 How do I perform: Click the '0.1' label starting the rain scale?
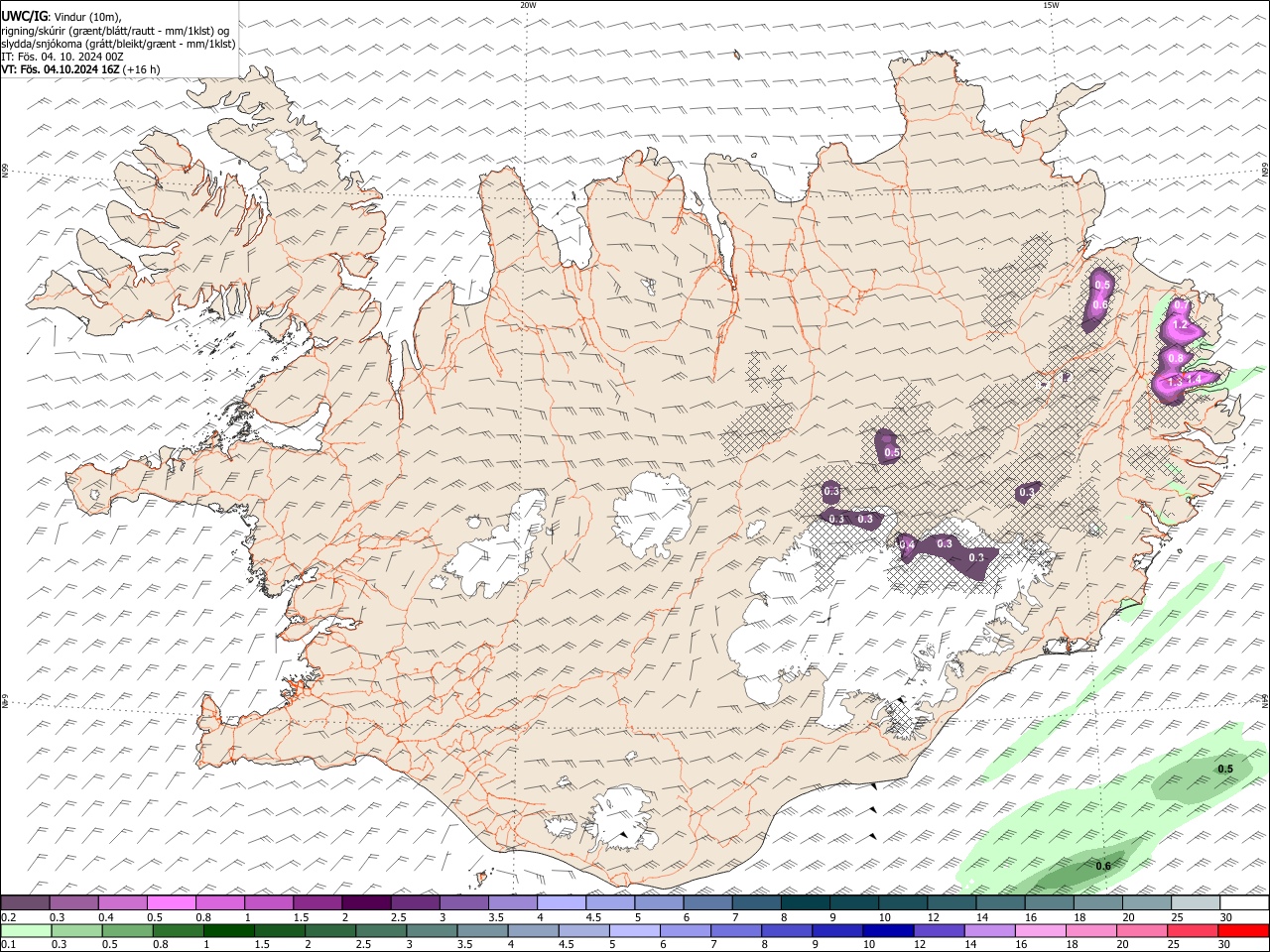pos(8,944)
